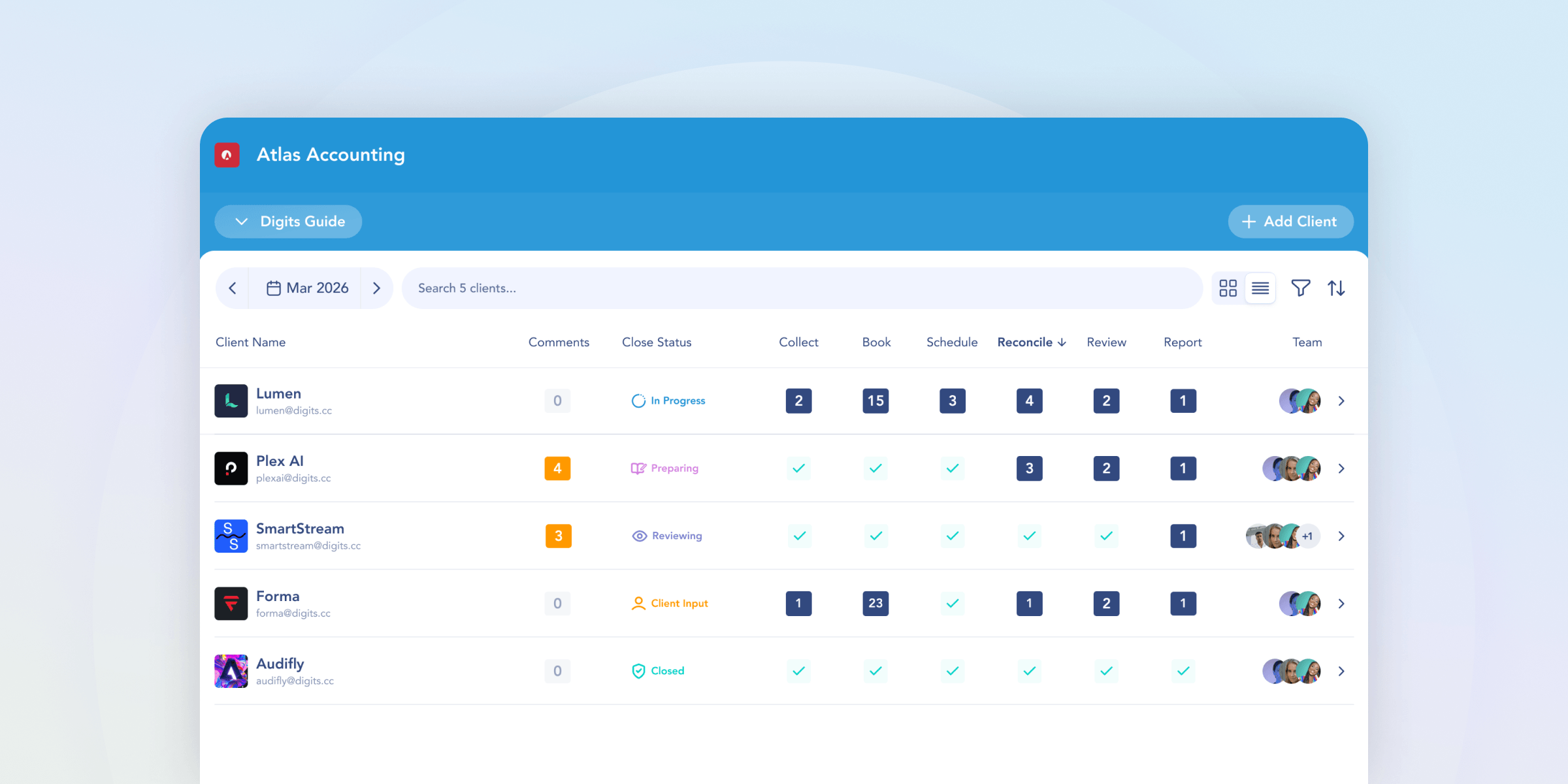Screen dimensions: 1568x784
Task: Expand Audifly row chevron
Action: [x=1341, y=671]
